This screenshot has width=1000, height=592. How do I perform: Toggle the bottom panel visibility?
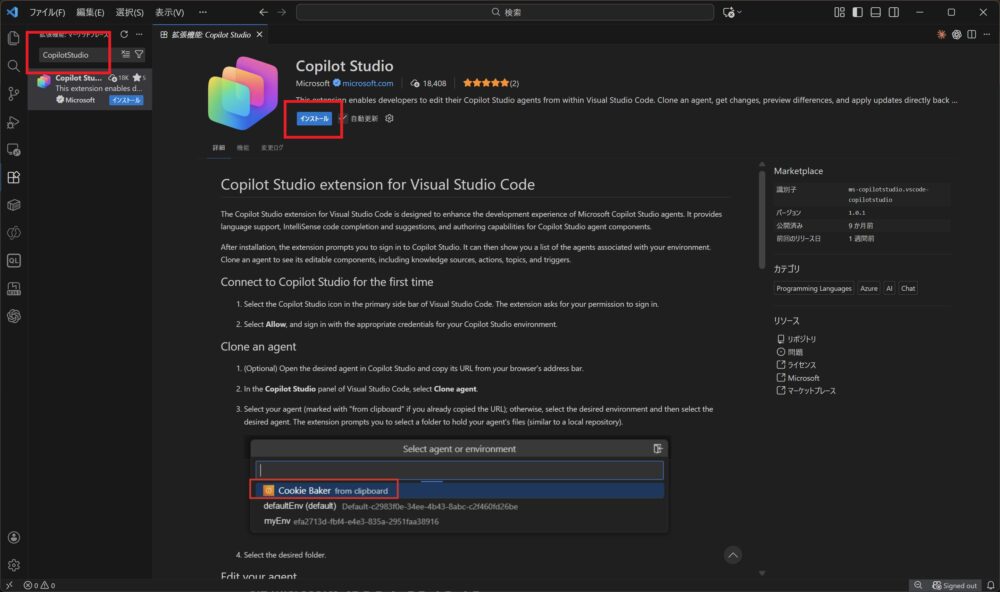875,12
